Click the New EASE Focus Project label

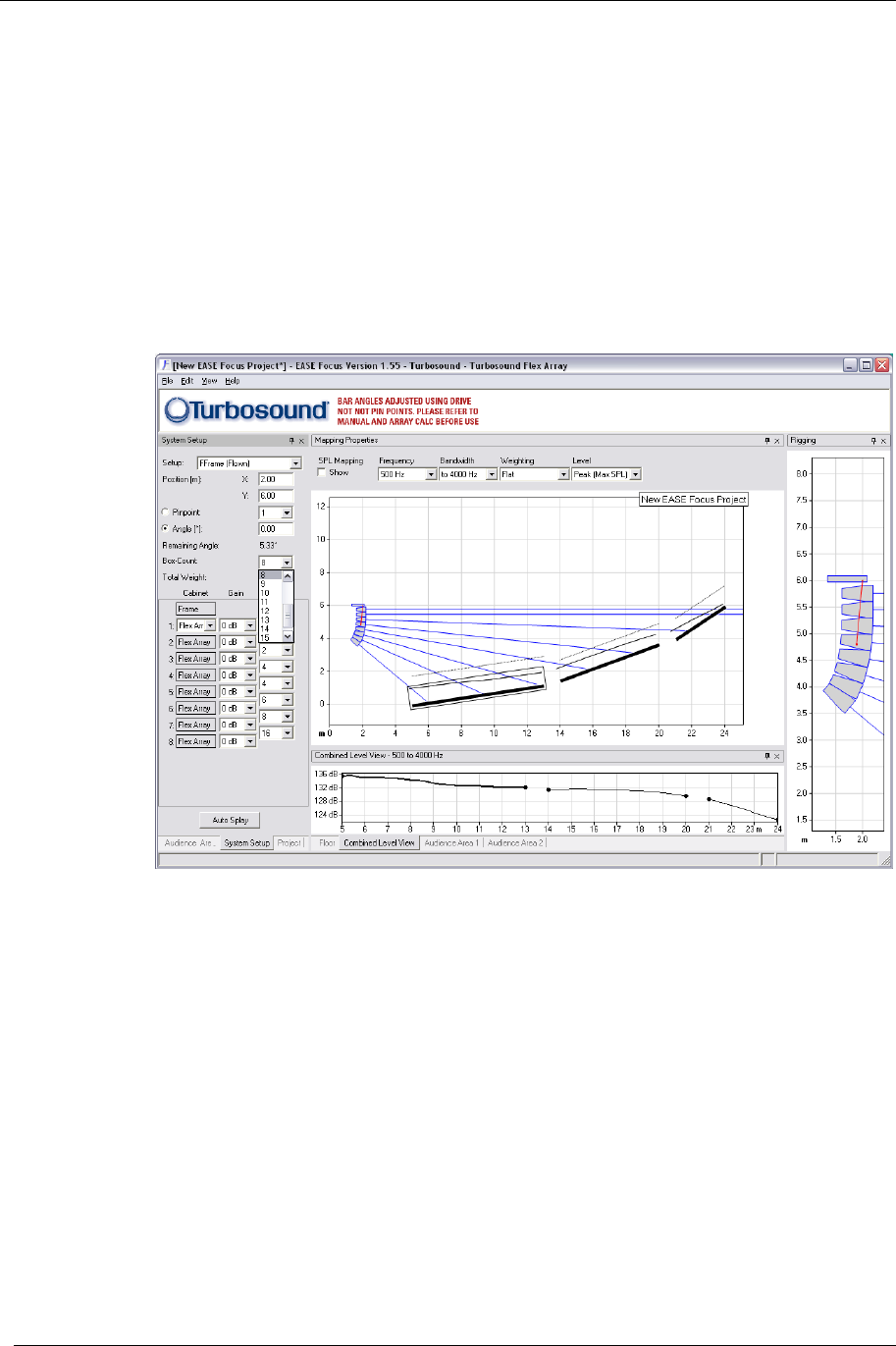point(693,499)
